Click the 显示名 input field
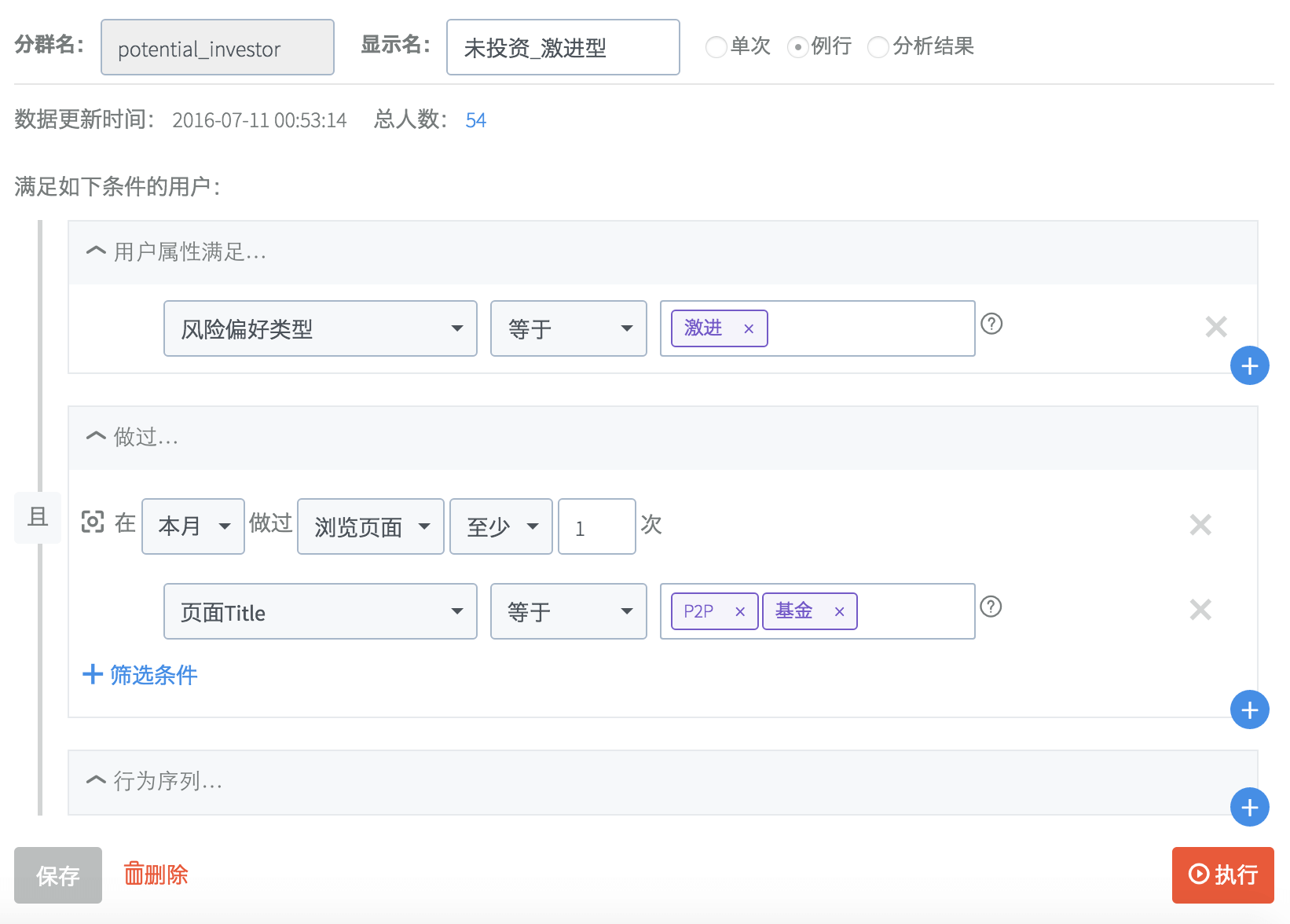 [563, 48]
